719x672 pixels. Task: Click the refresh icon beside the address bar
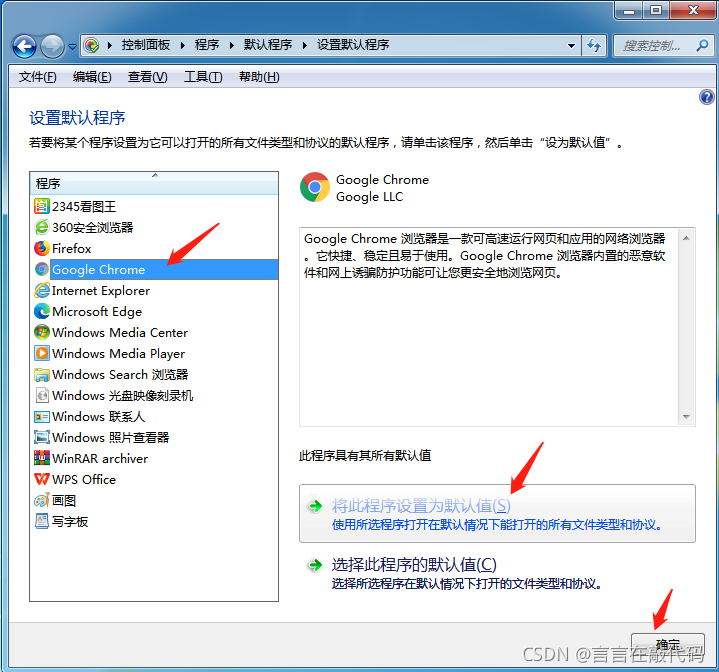(594, 45)
